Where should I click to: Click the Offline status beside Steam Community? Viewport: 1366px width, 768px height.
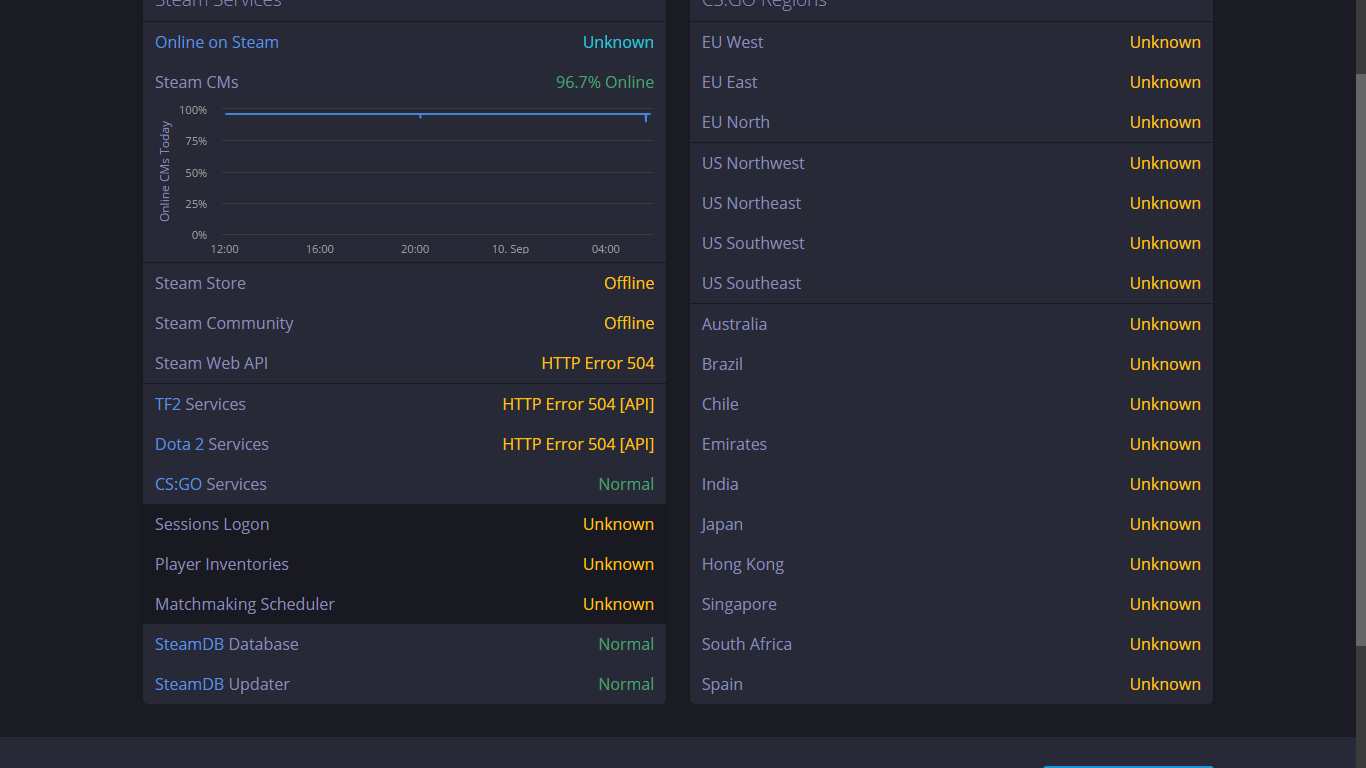coord(629,323)
